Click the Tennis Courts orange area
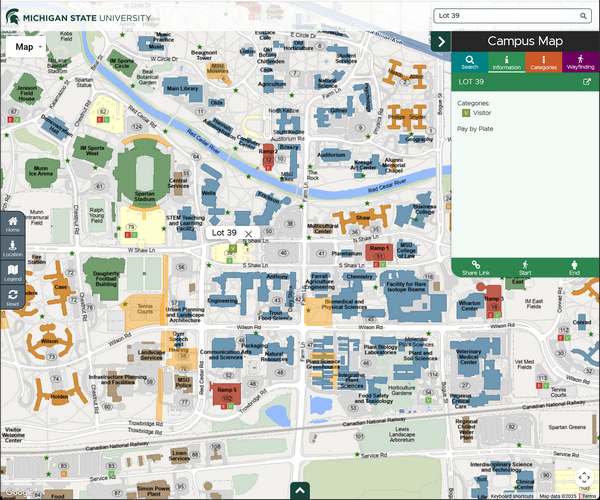 143,312
